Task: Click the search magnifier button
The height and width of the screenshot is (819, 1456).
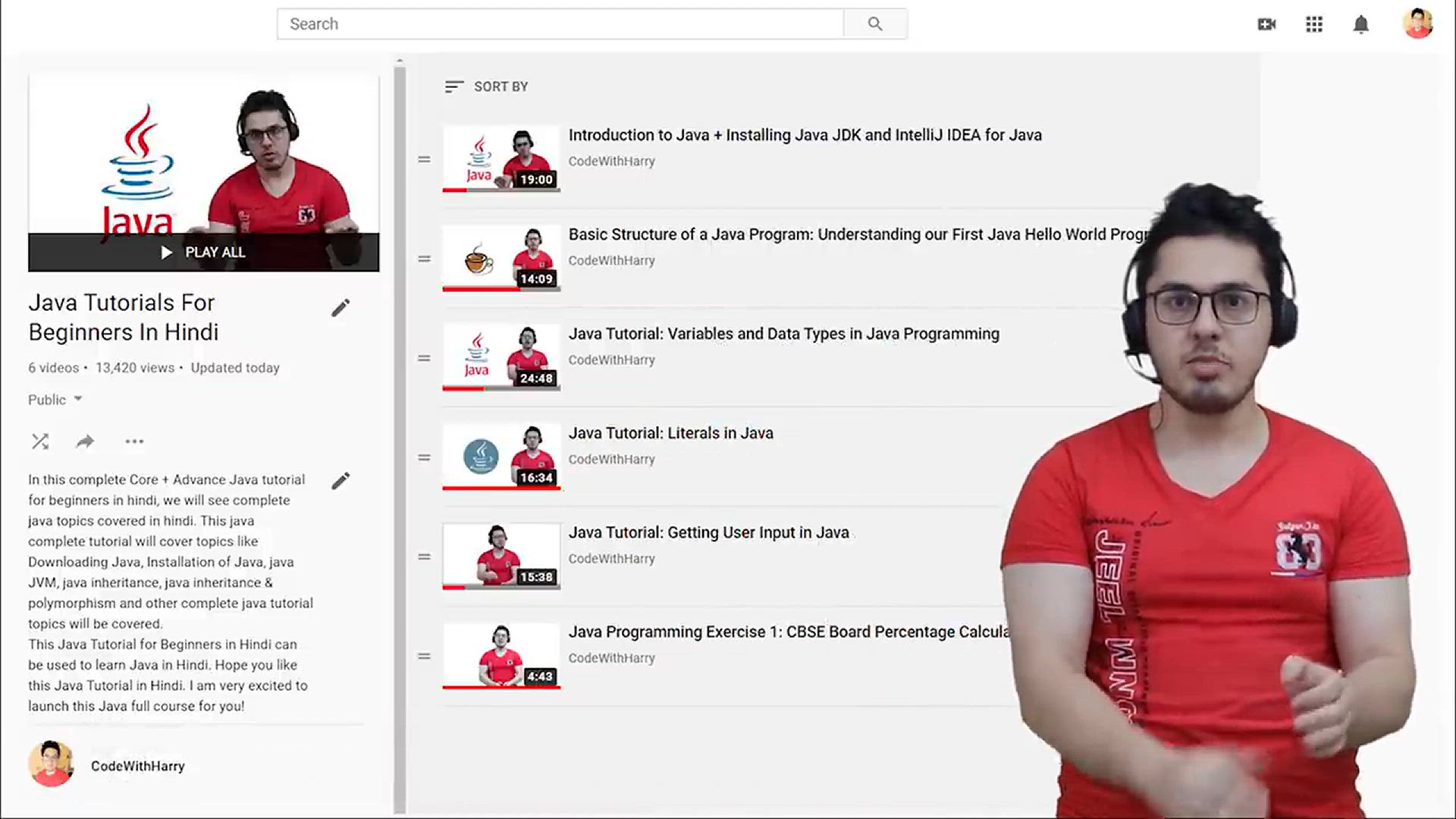Action: (x=875, y=24)
